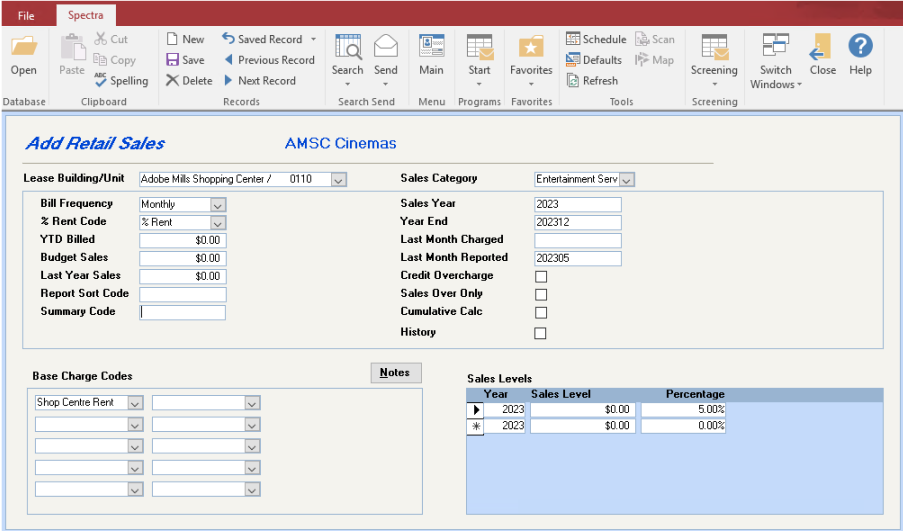
Task: Open the database folder icon
Action: click(x=24, y=46)
